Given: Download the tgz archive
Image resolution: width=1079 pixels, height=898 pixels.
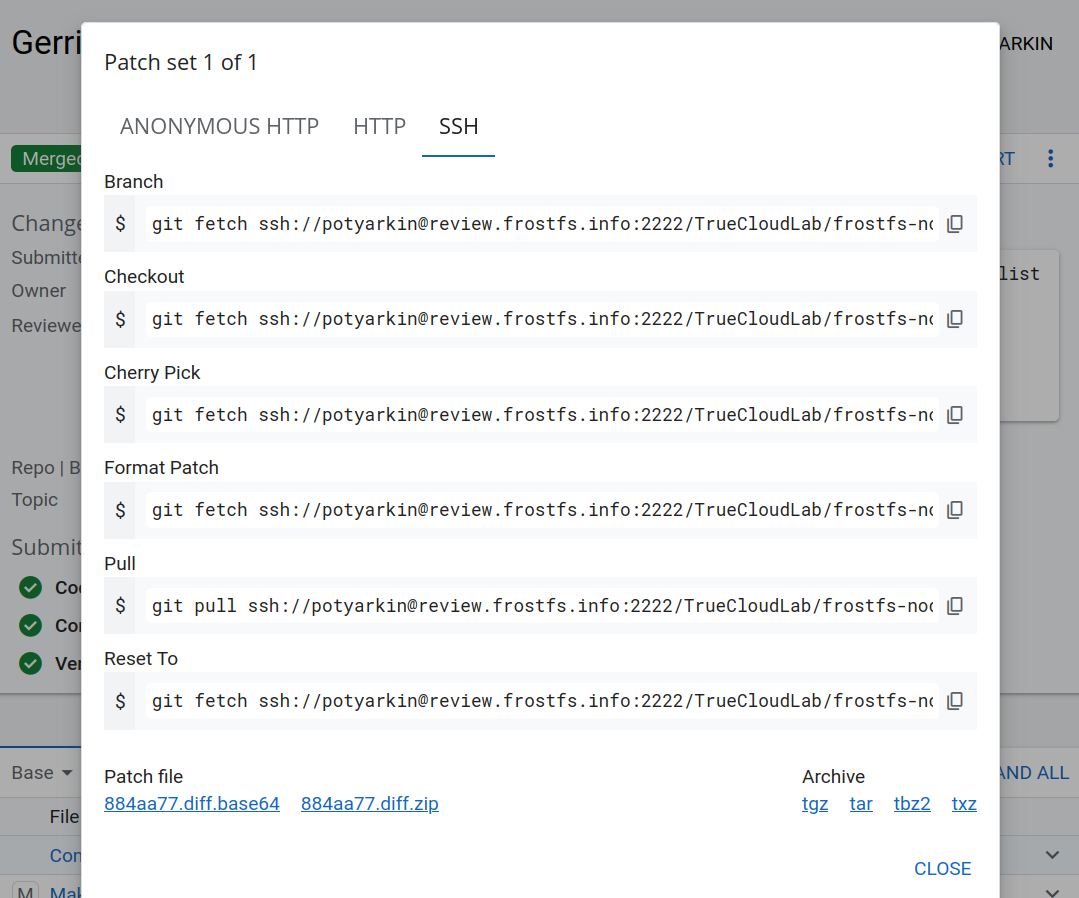Looking at the screenshot, I should (815, 804).
